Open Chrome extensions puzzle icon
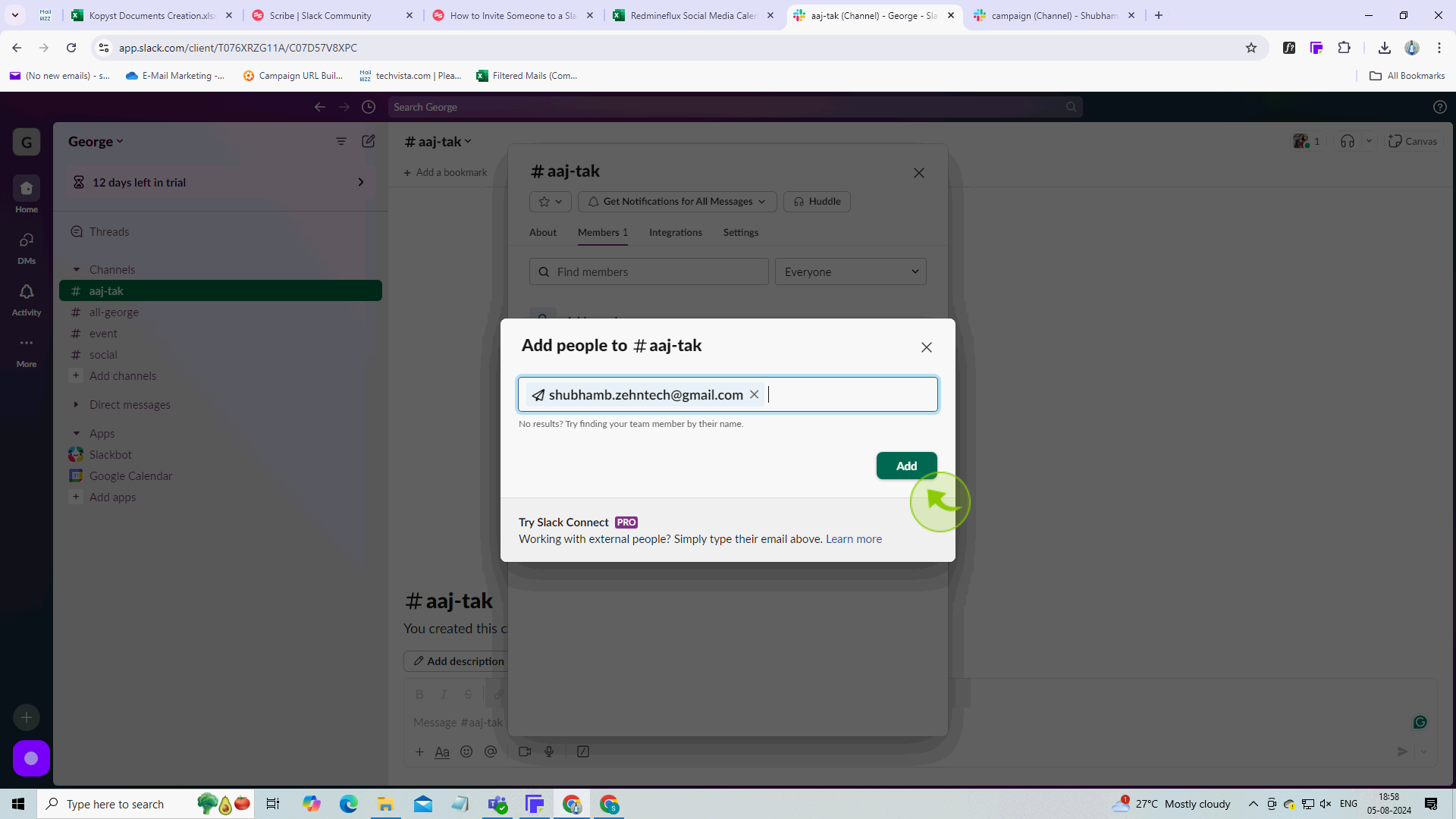The height and width of the screenshot is (819, 1456). 1344,48
